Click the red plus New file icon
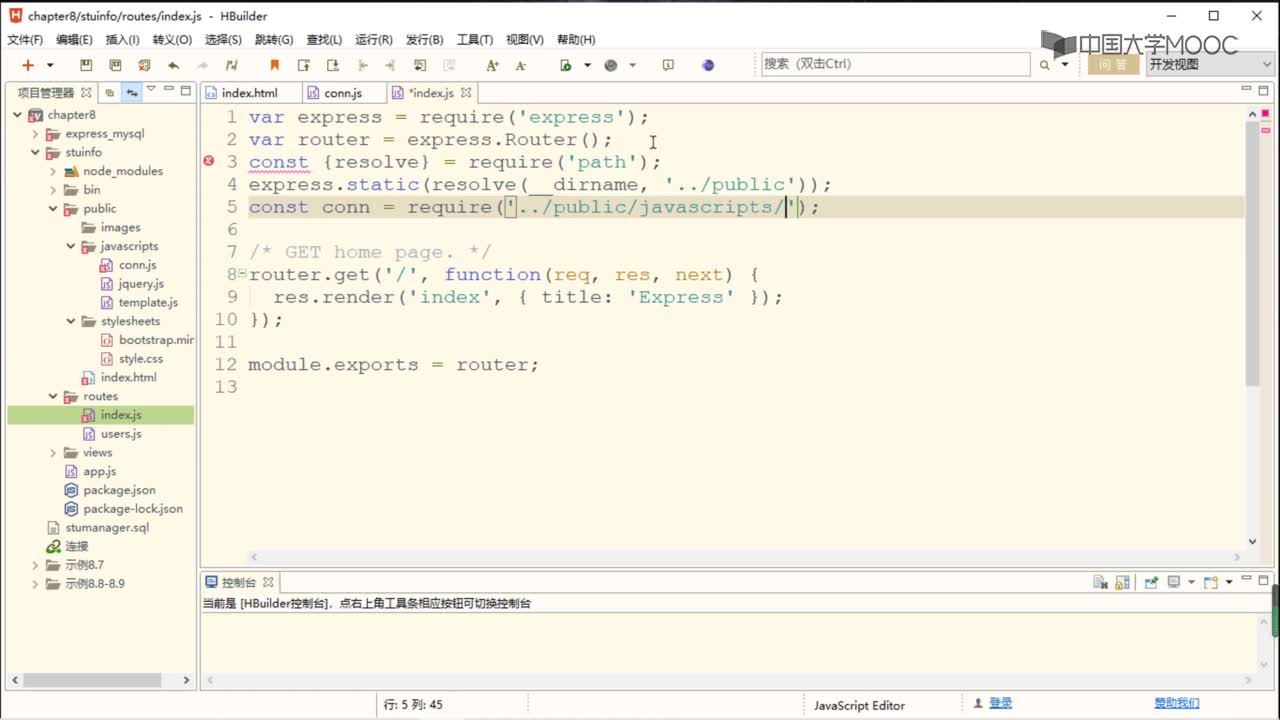Viewport: 1280px width, 720px height. pyautogui.click(x=28, y=65)
